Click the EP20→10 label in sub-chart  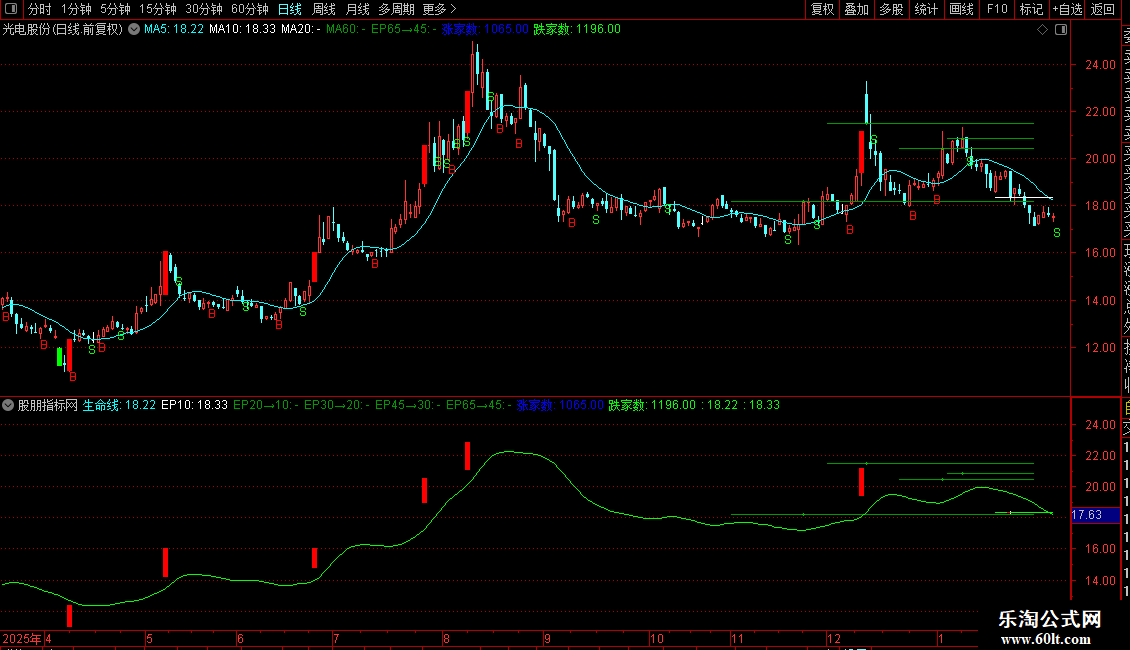266,405
